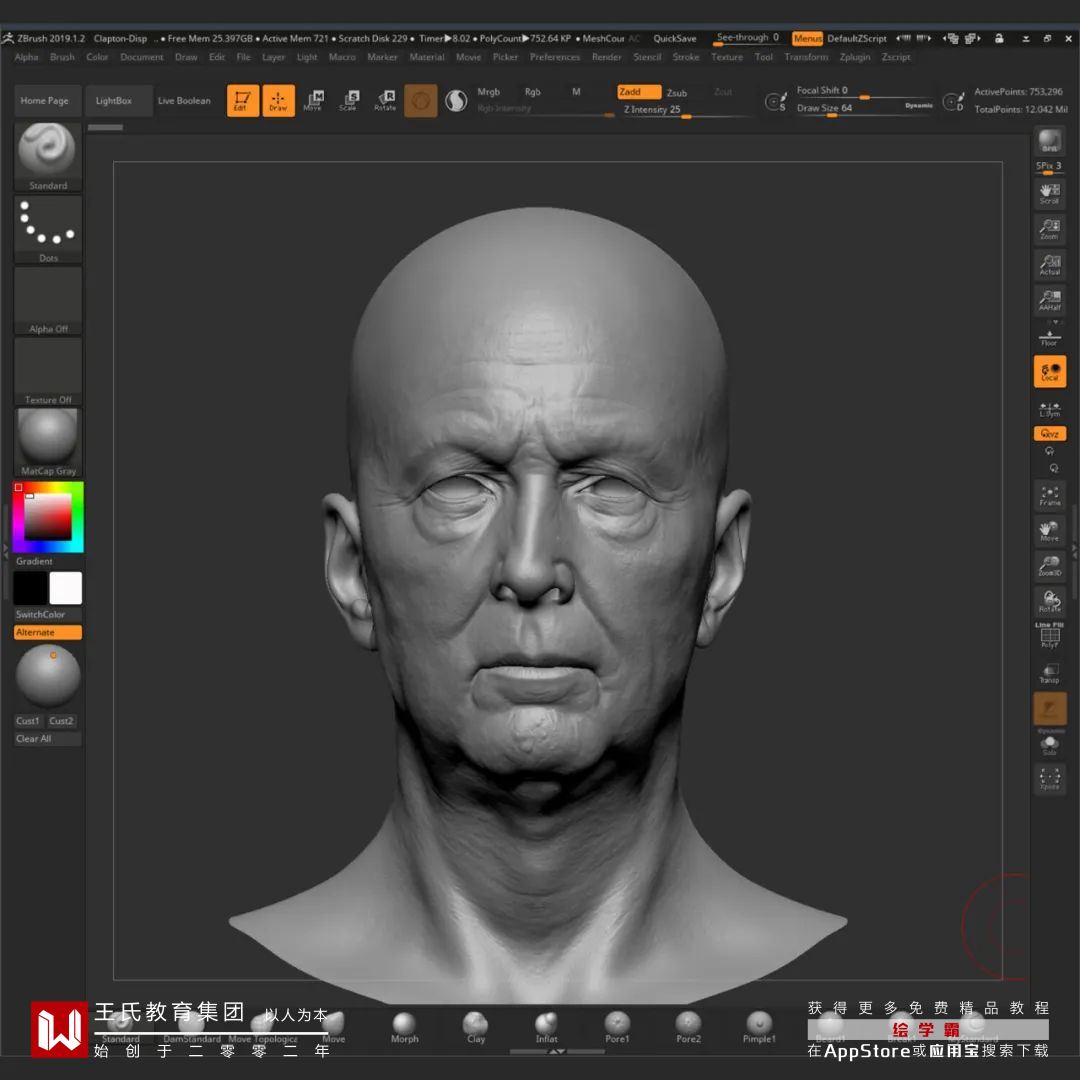Image resolution: width=1080 pixels, height=1080 pixels.
Task: Click the Scroll canvas icon
Action: coord(1050,194)
